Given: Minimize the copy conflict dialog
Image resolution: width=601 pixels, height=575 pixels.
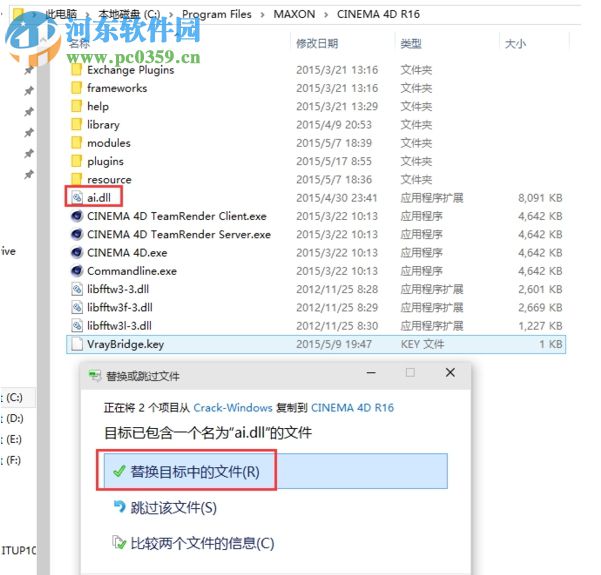Looking at the screenshot, I should [371, 373].
